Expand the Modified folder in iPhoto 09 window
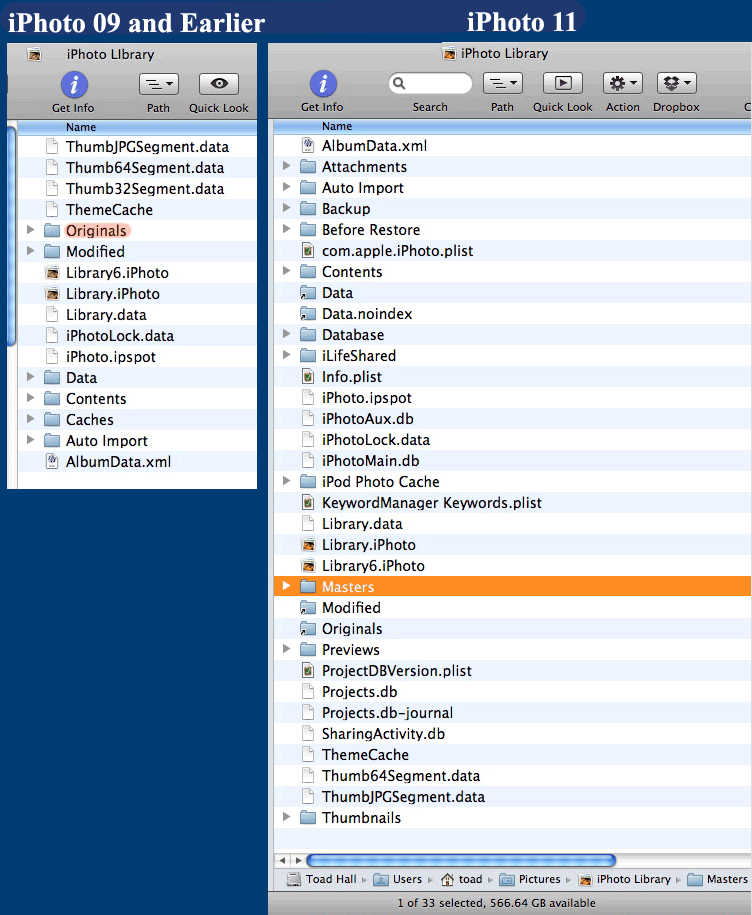 (x=30, y=251)
